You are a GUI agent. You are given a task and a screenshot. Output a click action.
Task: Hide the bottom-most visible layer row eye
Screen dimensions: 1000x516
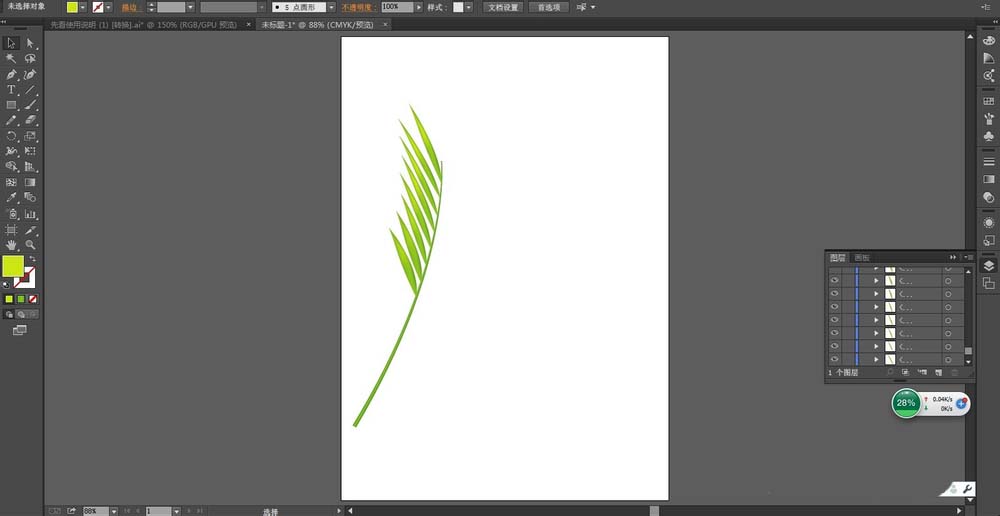(834, 359)
